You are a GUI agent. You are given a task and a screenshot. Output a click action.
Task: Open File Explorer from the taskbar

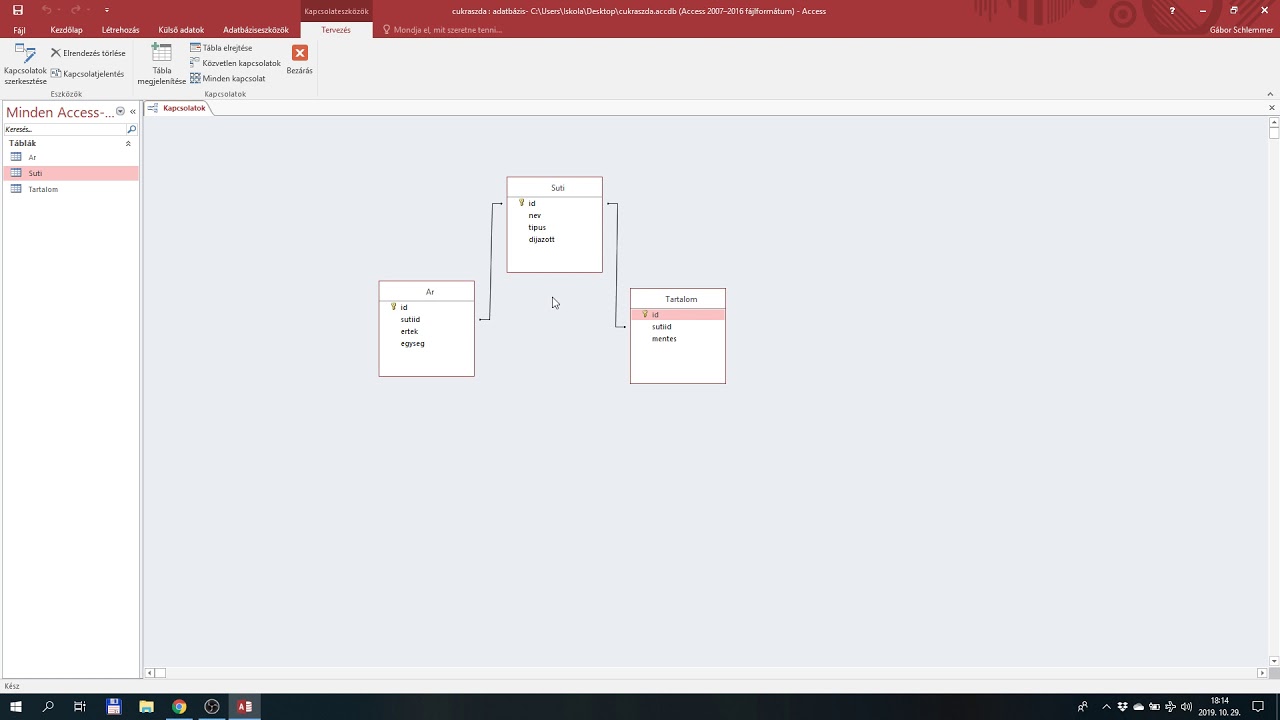pyautogui.click(x=146, y=706)
